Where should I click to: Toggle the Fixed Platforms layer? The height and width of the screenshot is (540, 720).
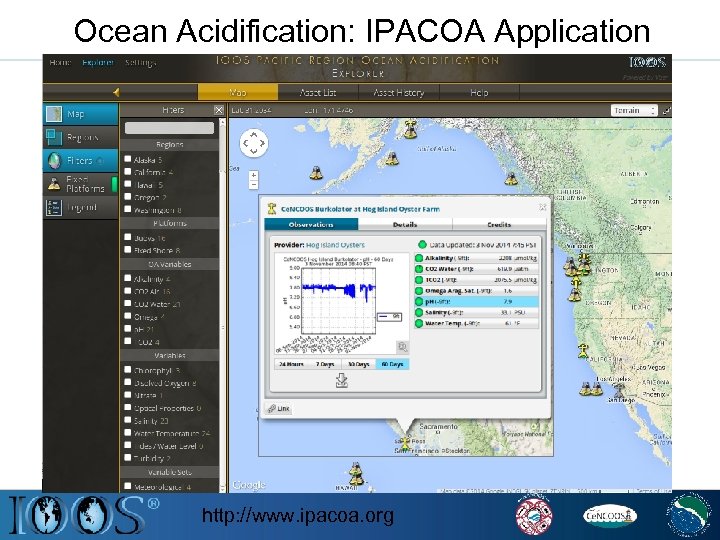click(x=81, y=184)
